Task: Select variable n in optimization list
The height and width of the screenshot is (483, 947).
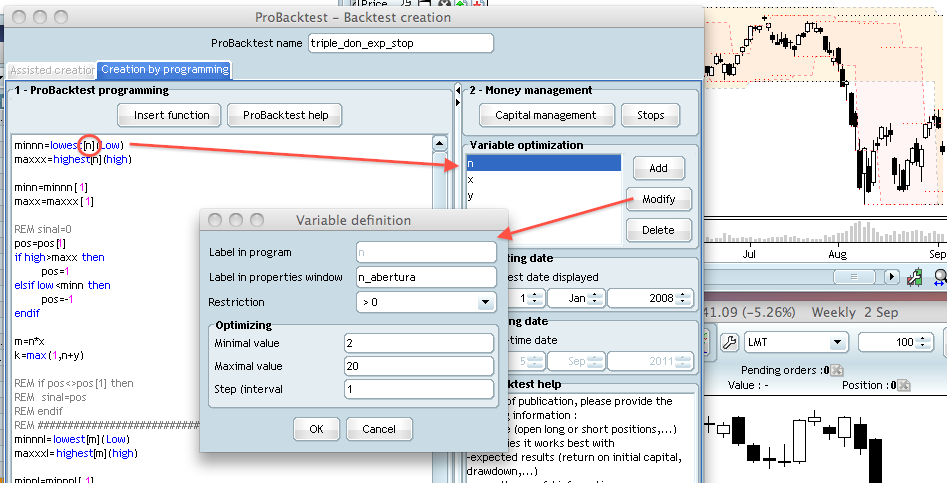Action: pyautogui.click(x=544, y=163)
